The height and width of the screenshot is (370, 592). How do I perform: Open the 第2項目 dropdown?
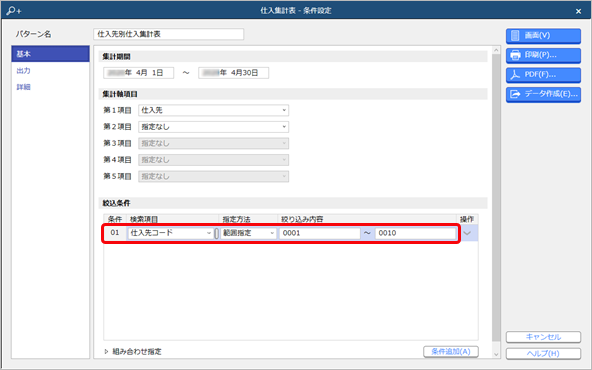[x=214, y=127]
